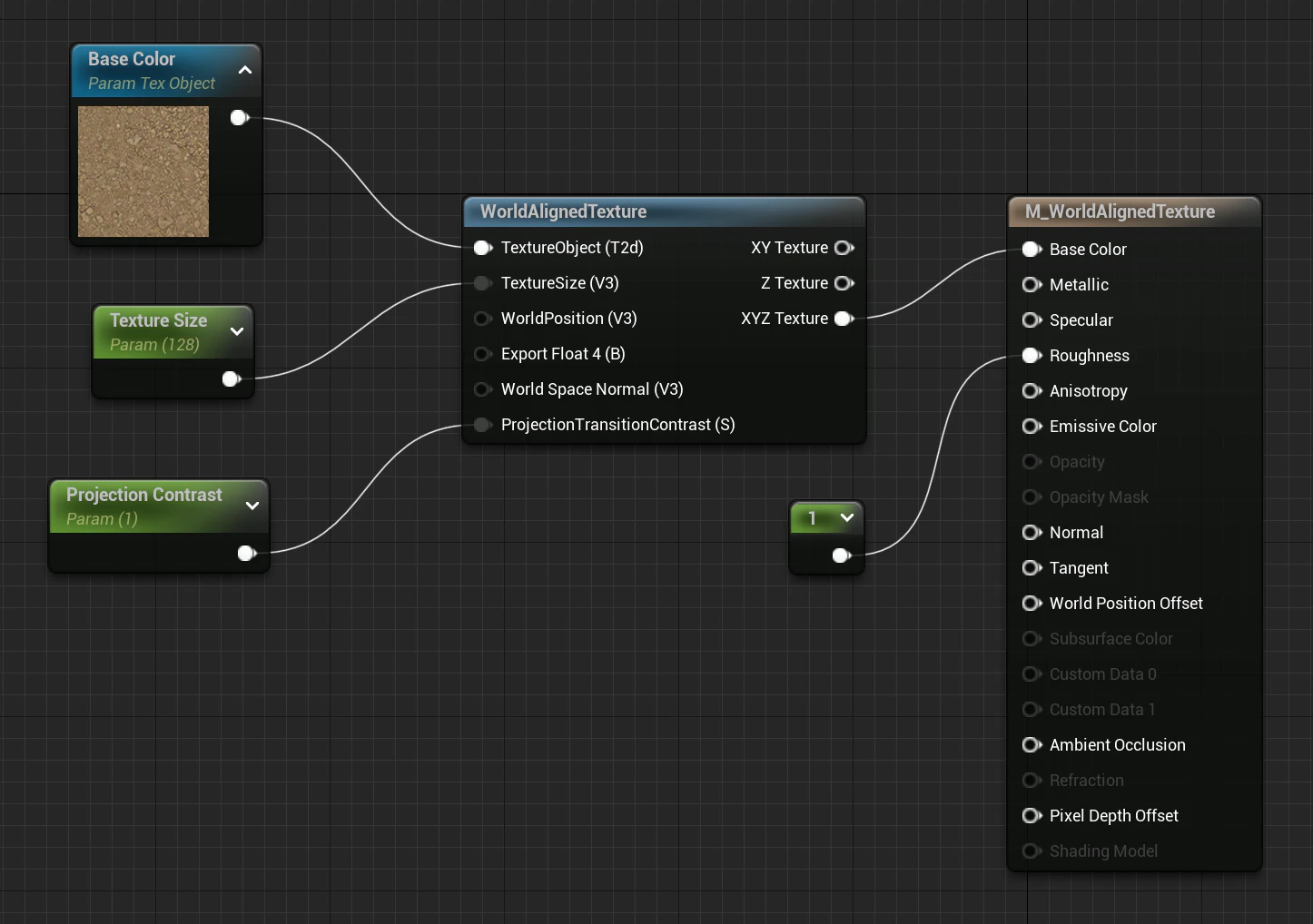1313x924 pixels.
Task: Click the Anisotropy input pin
Action: pos(1032,391)
